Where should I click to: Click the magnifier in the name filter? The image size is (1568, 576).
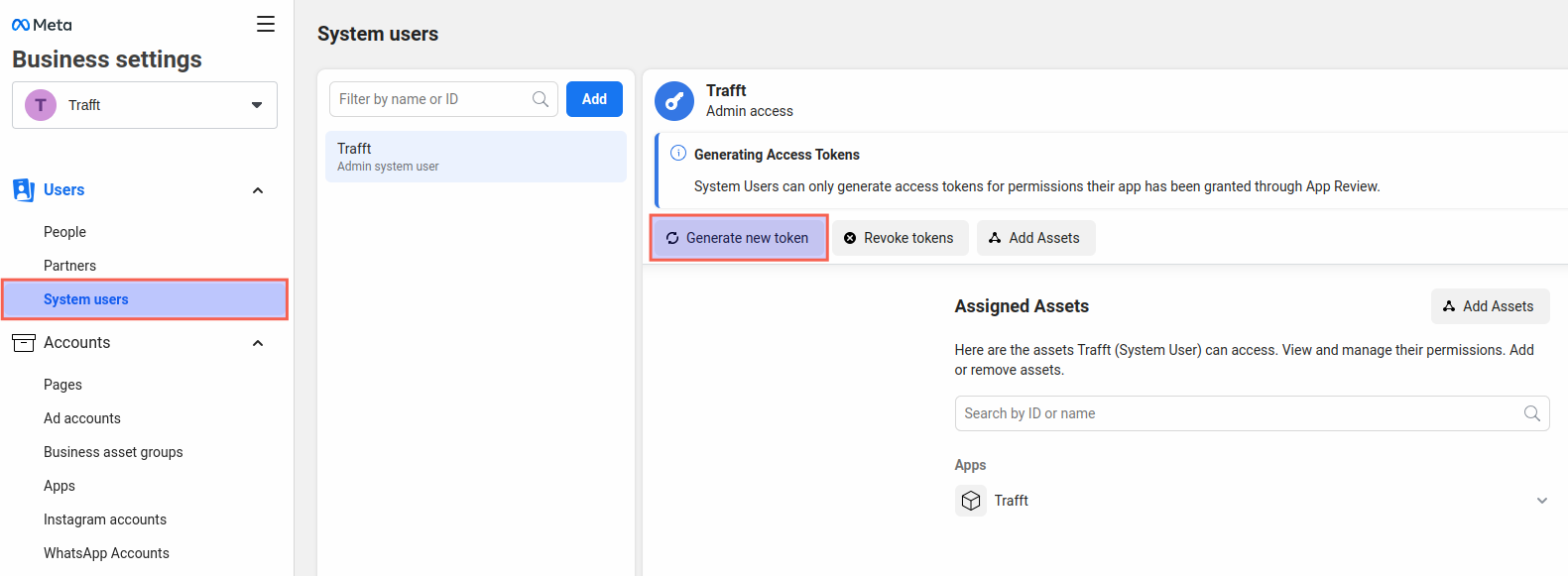coord(541,99)
